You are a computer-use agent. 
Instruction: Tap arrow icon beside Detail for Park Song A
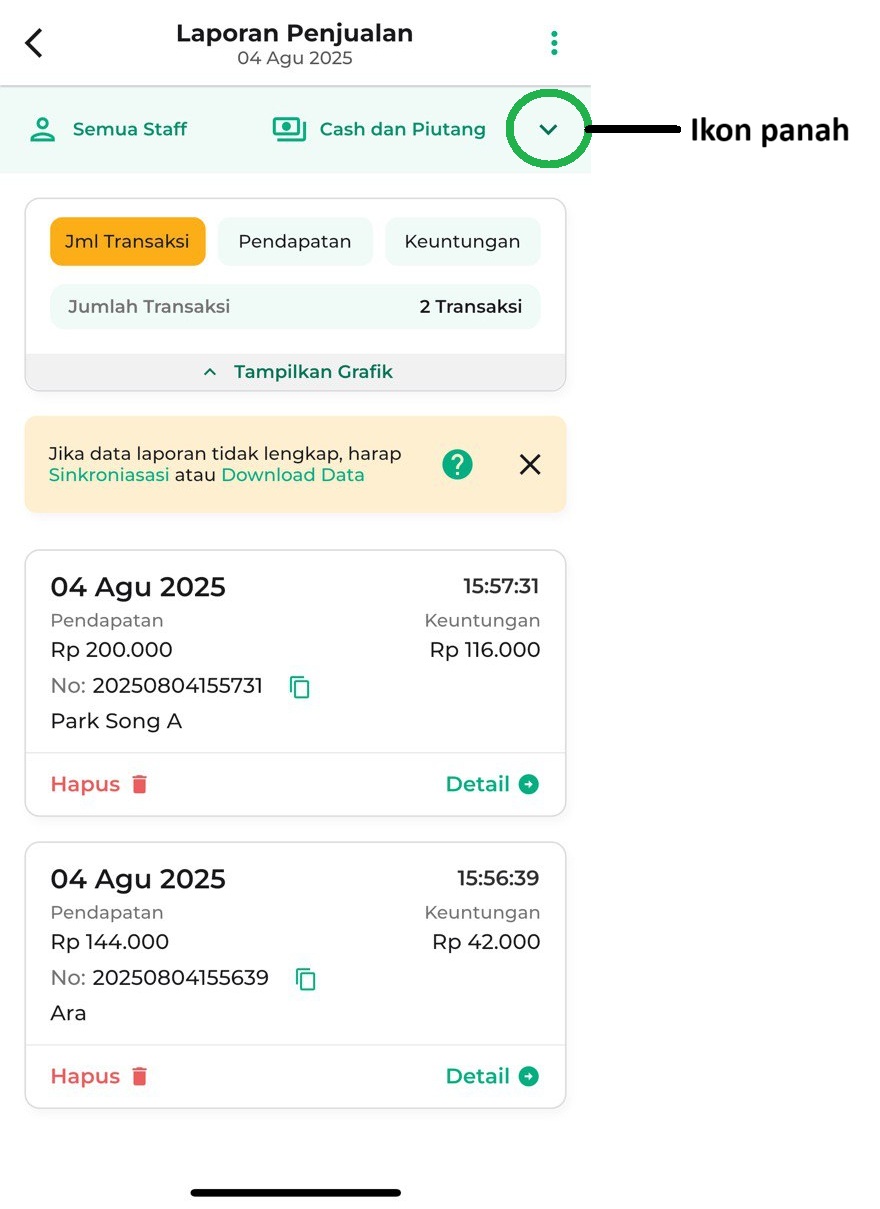click(x=529, y=784)
